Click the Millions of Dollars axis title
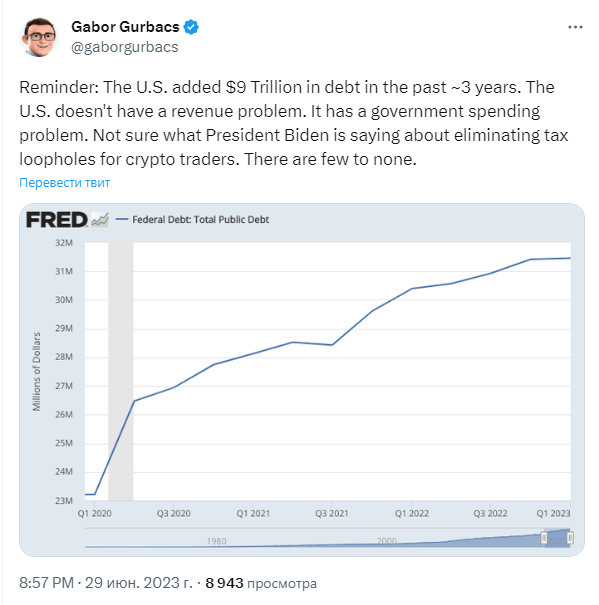 tap(36, 372)
